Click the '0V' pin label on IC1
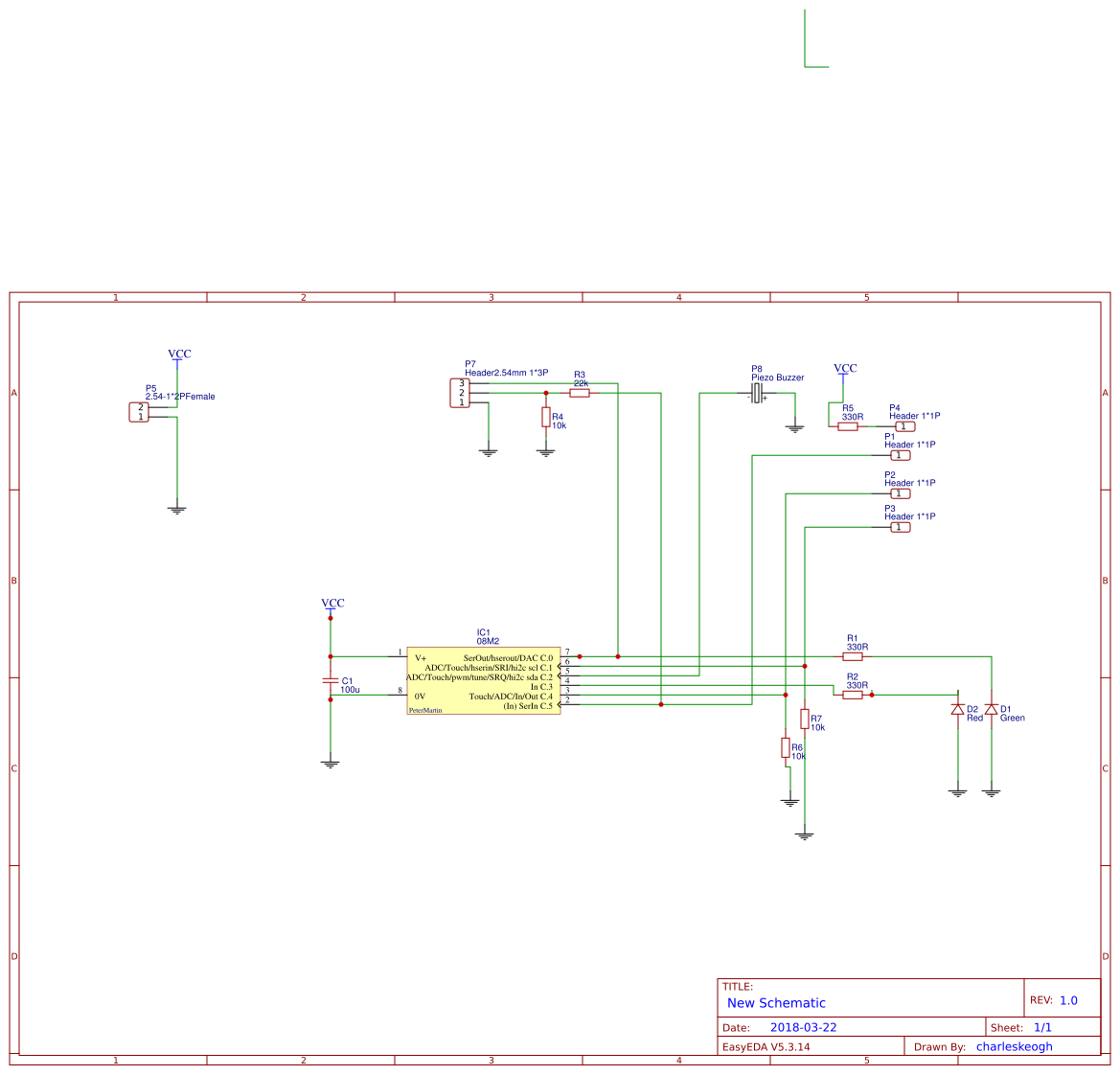Viewport: 1120px width, 1075px height. click(x=420, y=697)
